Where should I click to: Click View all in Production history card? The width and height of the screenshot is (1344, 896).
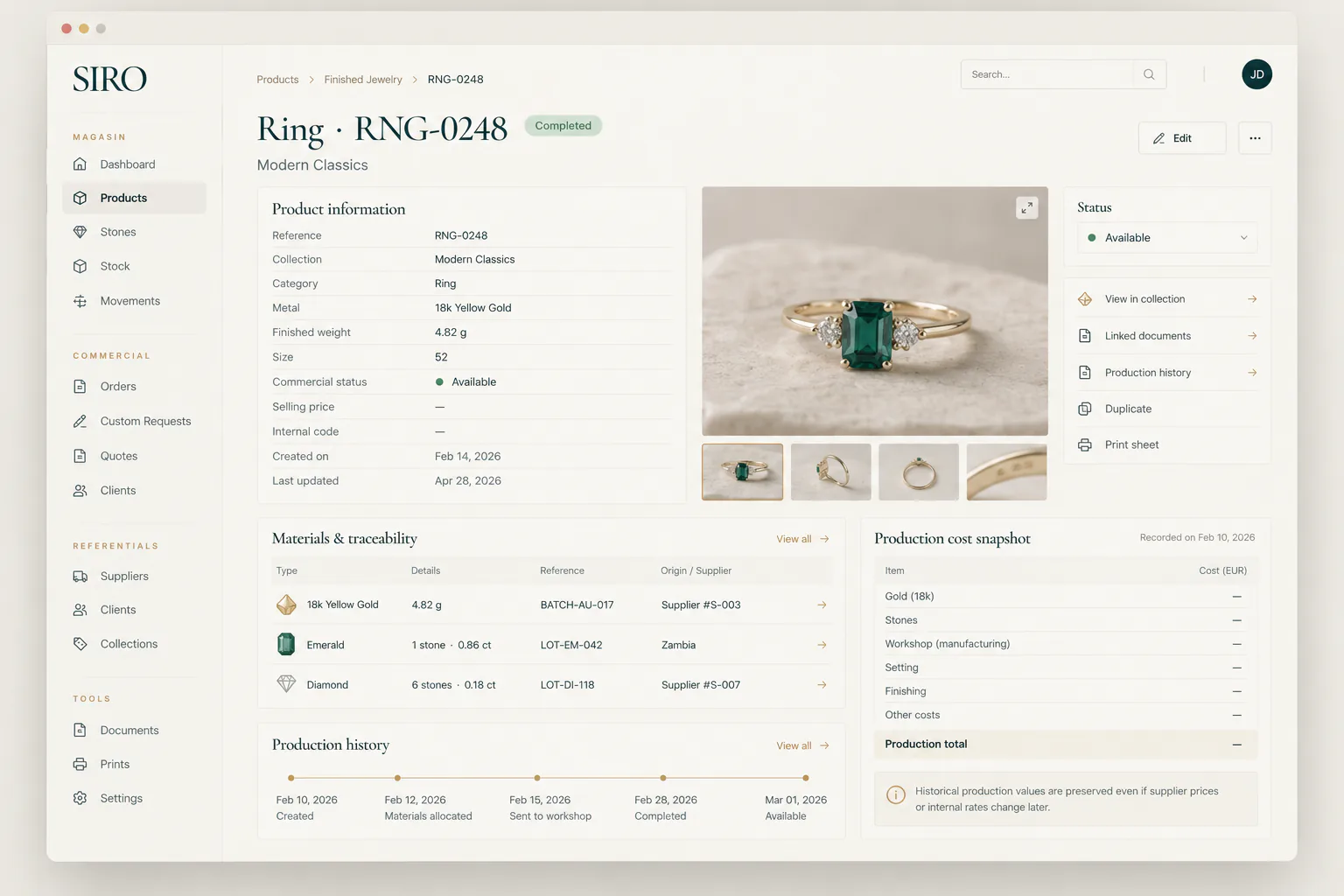[802, 745]
